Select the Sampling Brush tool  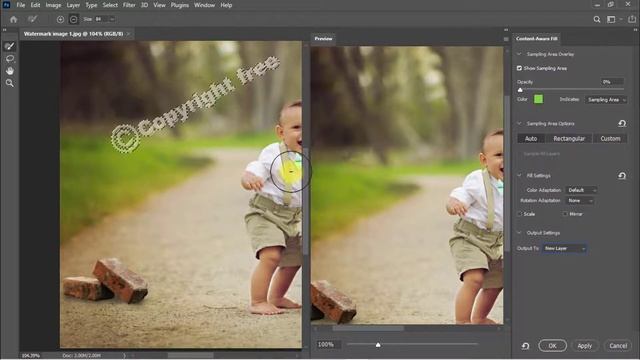tap(9, 46)
